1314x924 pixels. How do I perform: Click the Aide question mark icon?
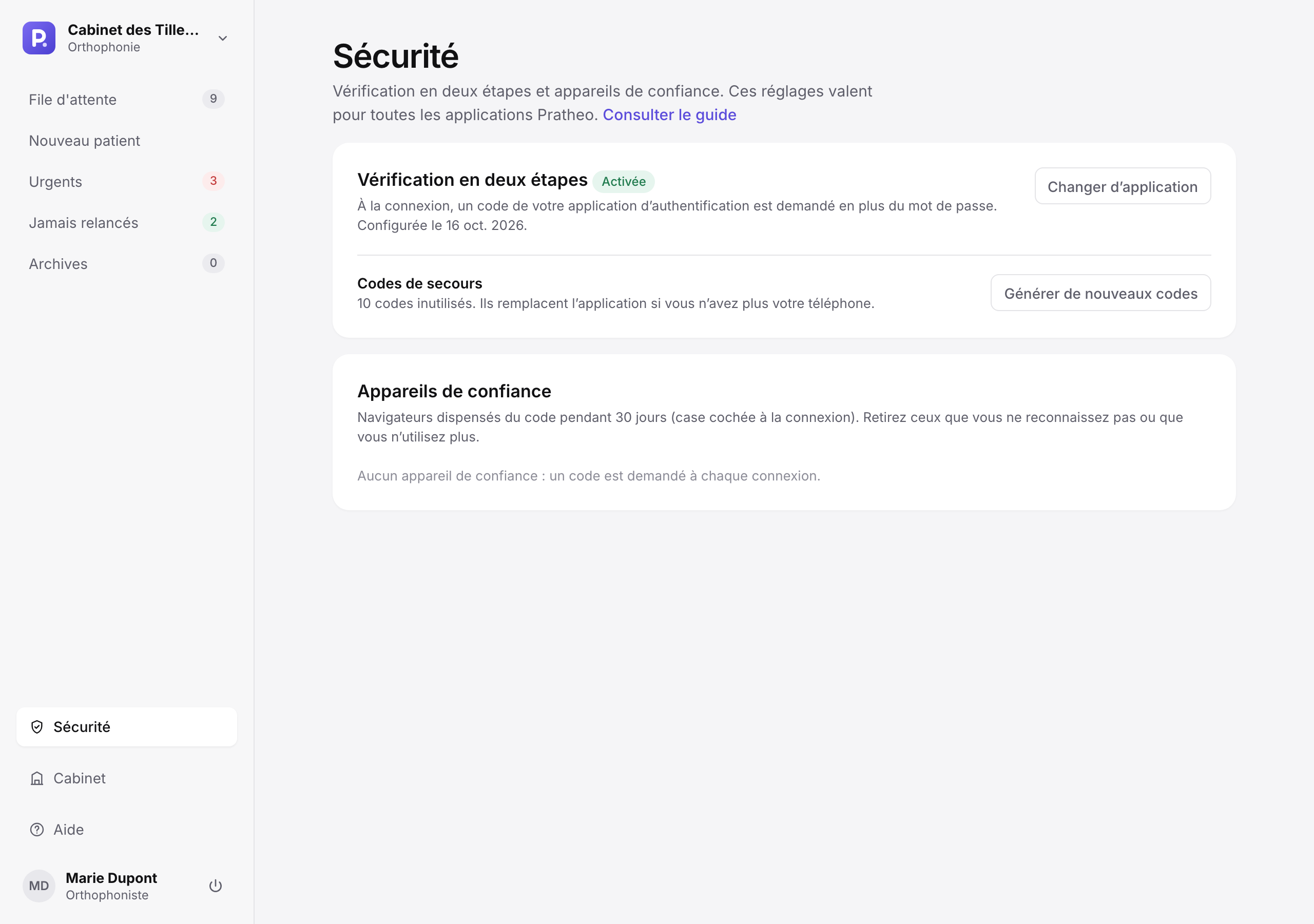[37, 830]
